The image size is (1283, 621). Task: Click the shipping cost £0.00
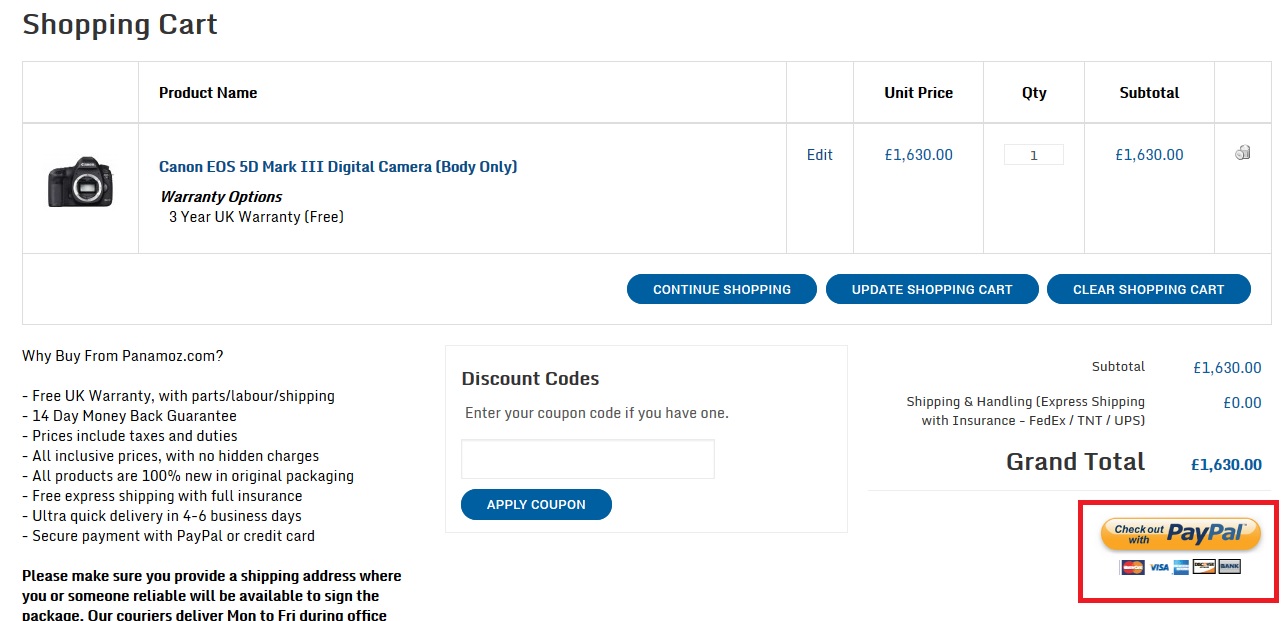coord(1242,403)
